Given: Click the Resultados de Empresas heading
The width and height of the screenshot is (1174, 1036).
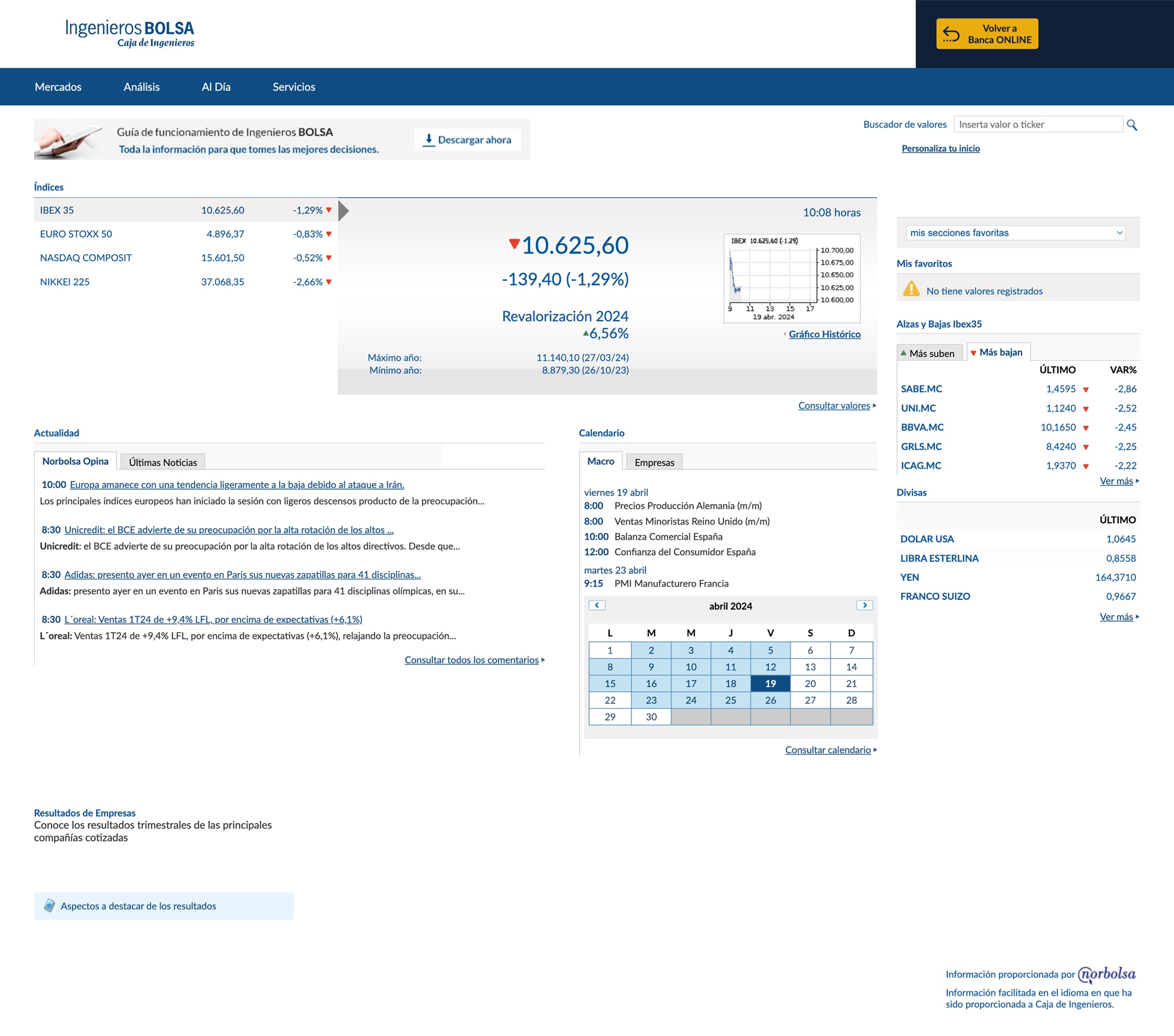Looking at the screenshot, I should [84, 813].
